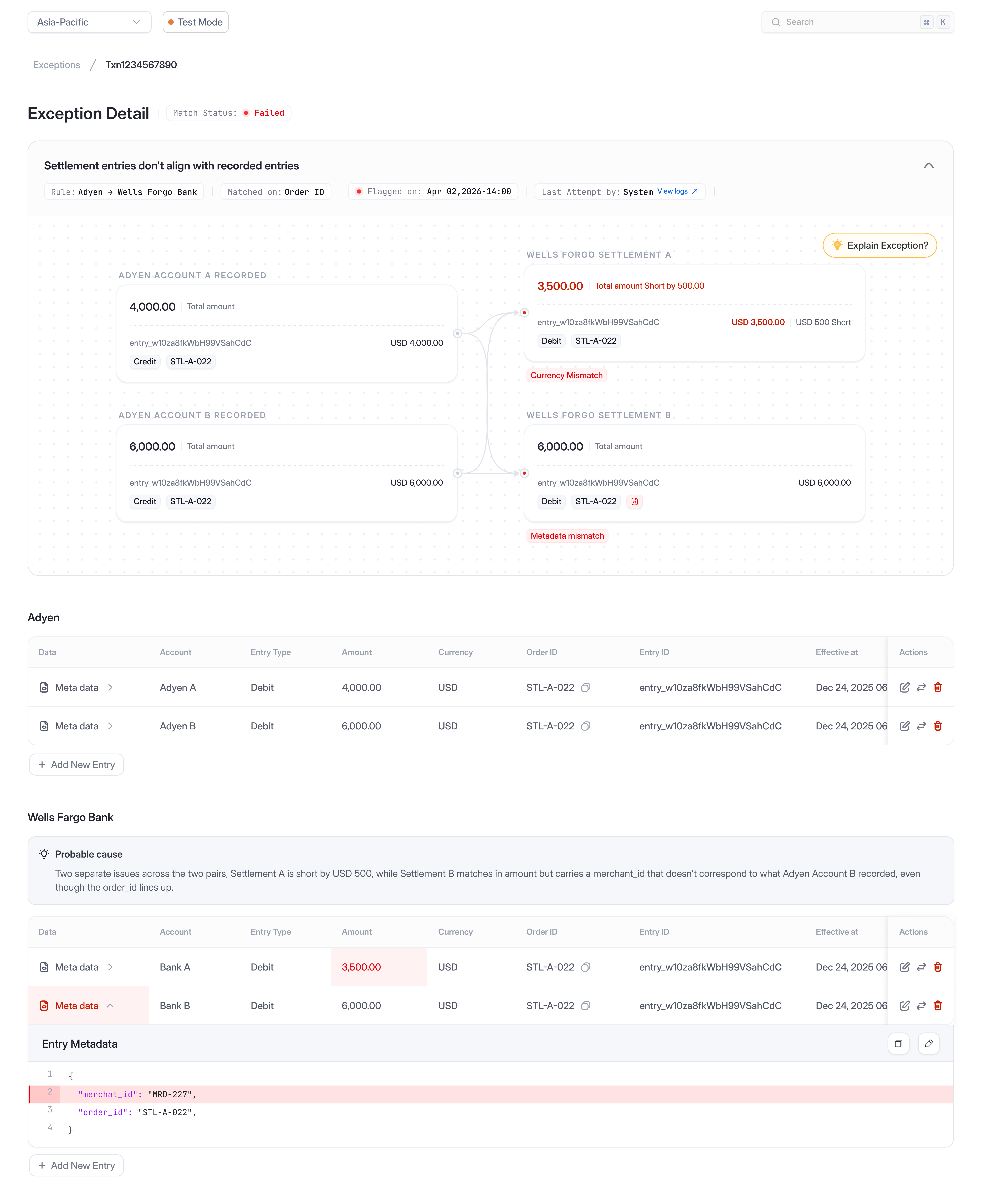Select the Wells Forgo Settlement B card
This screenshot has width=982, height=1204.
(695, 473)
